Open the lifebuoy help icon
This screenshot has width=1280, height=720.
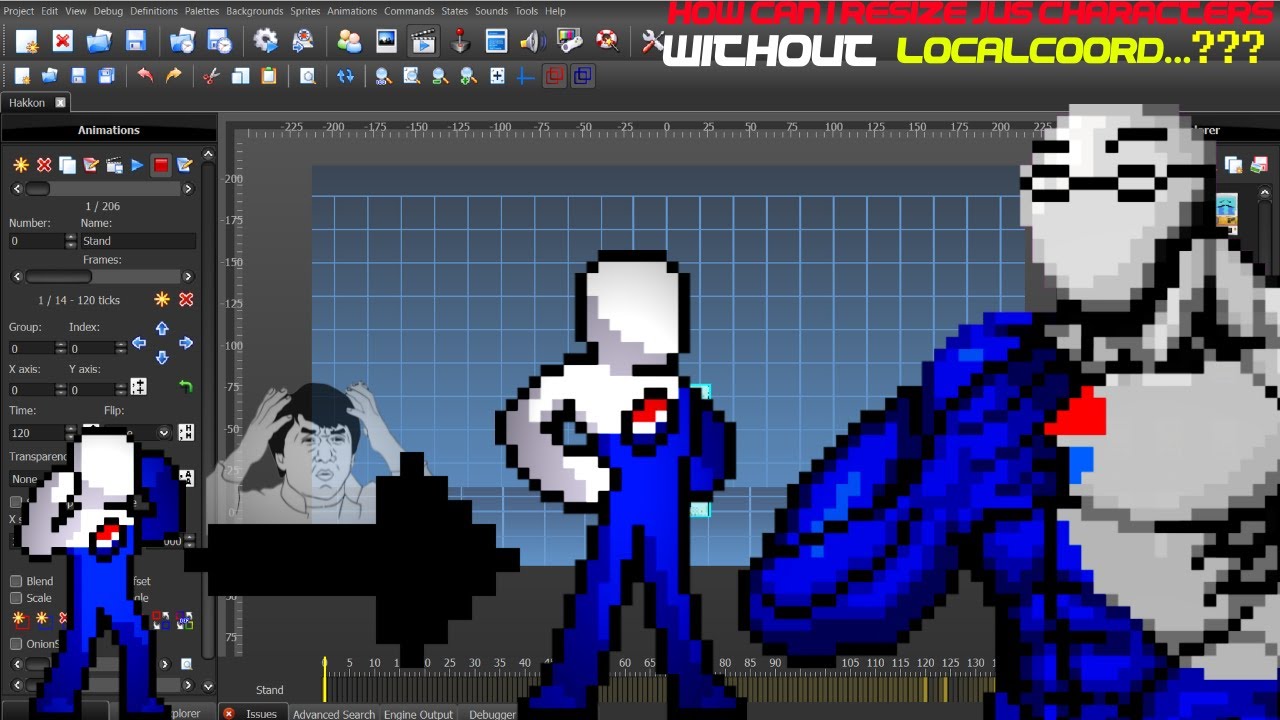coord(605,41)
